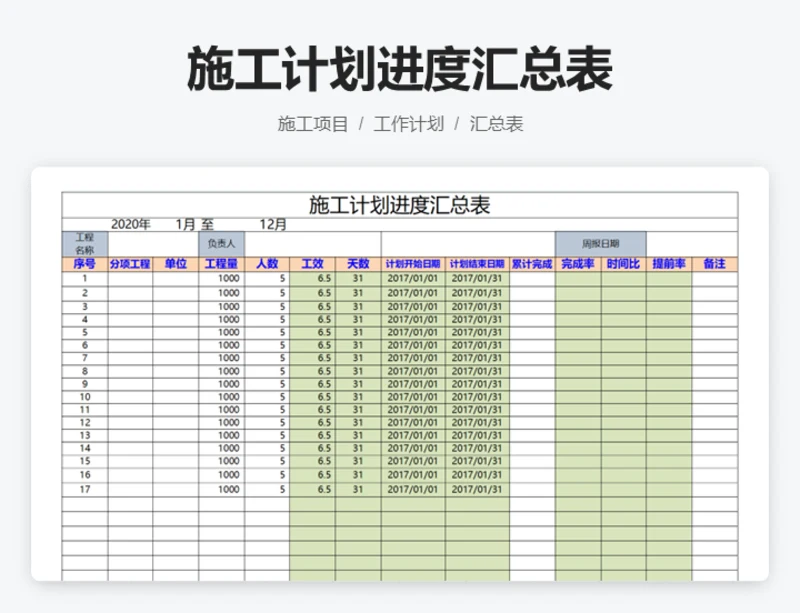Click the empty 分项工程 cell in row 13
The height and width of the screenshot is (613, 800).
coord(130,435)
